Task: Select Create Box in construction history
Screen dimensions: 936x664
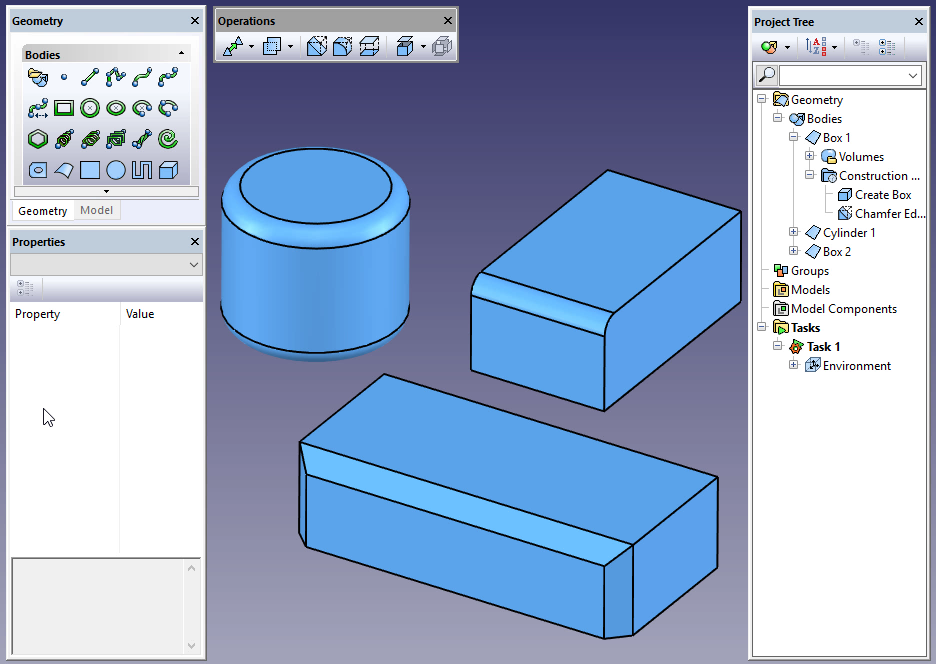Action: 882,195
